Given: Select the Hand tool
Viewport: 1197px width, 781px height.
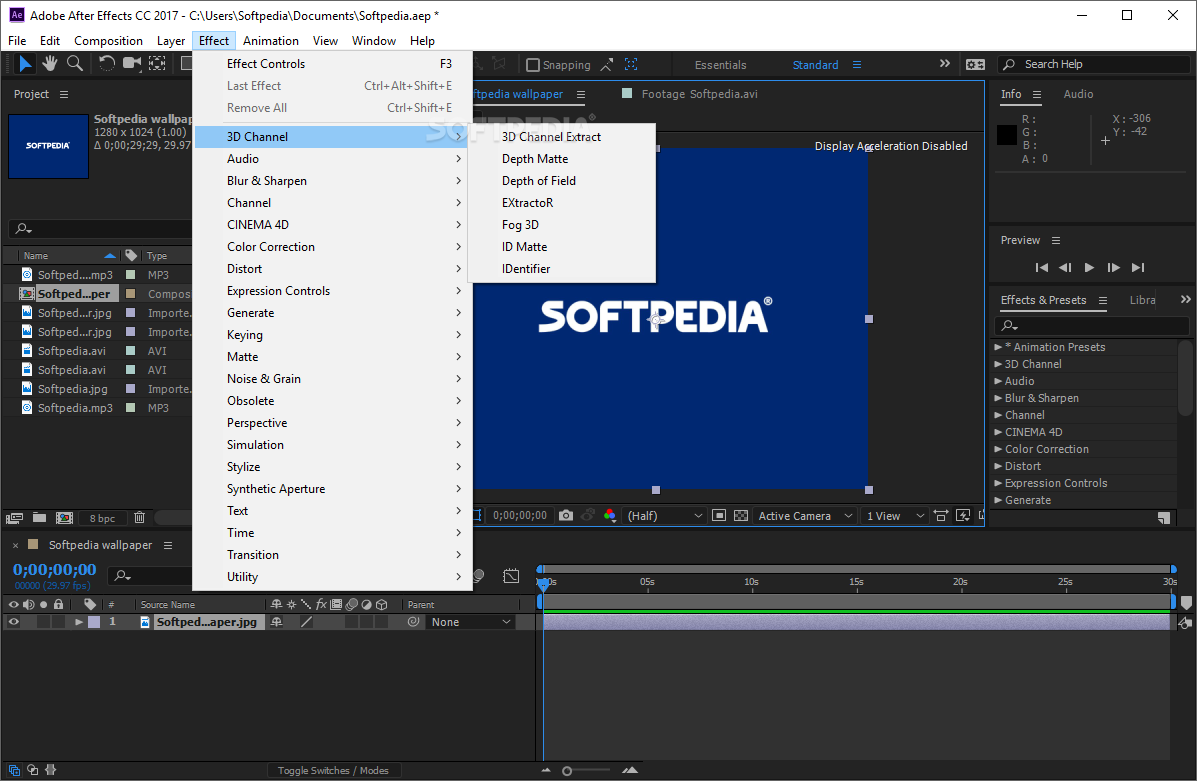Looking at the screenshot, I should coord(50,64).
